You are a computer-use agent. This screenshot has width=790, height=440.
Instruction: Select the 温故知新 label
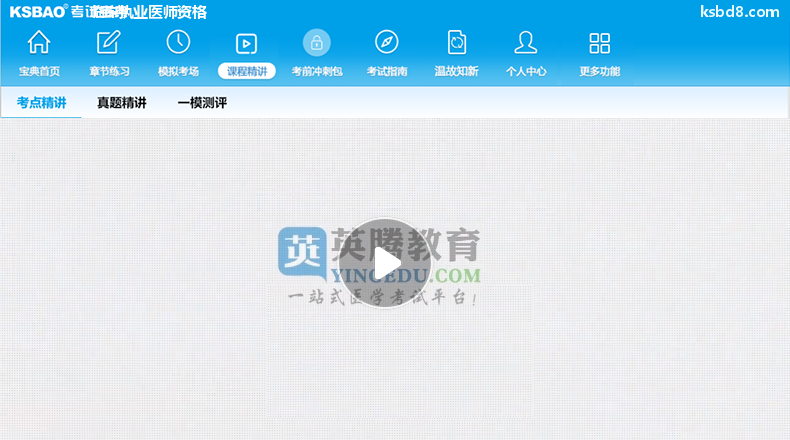click(456, 72)
